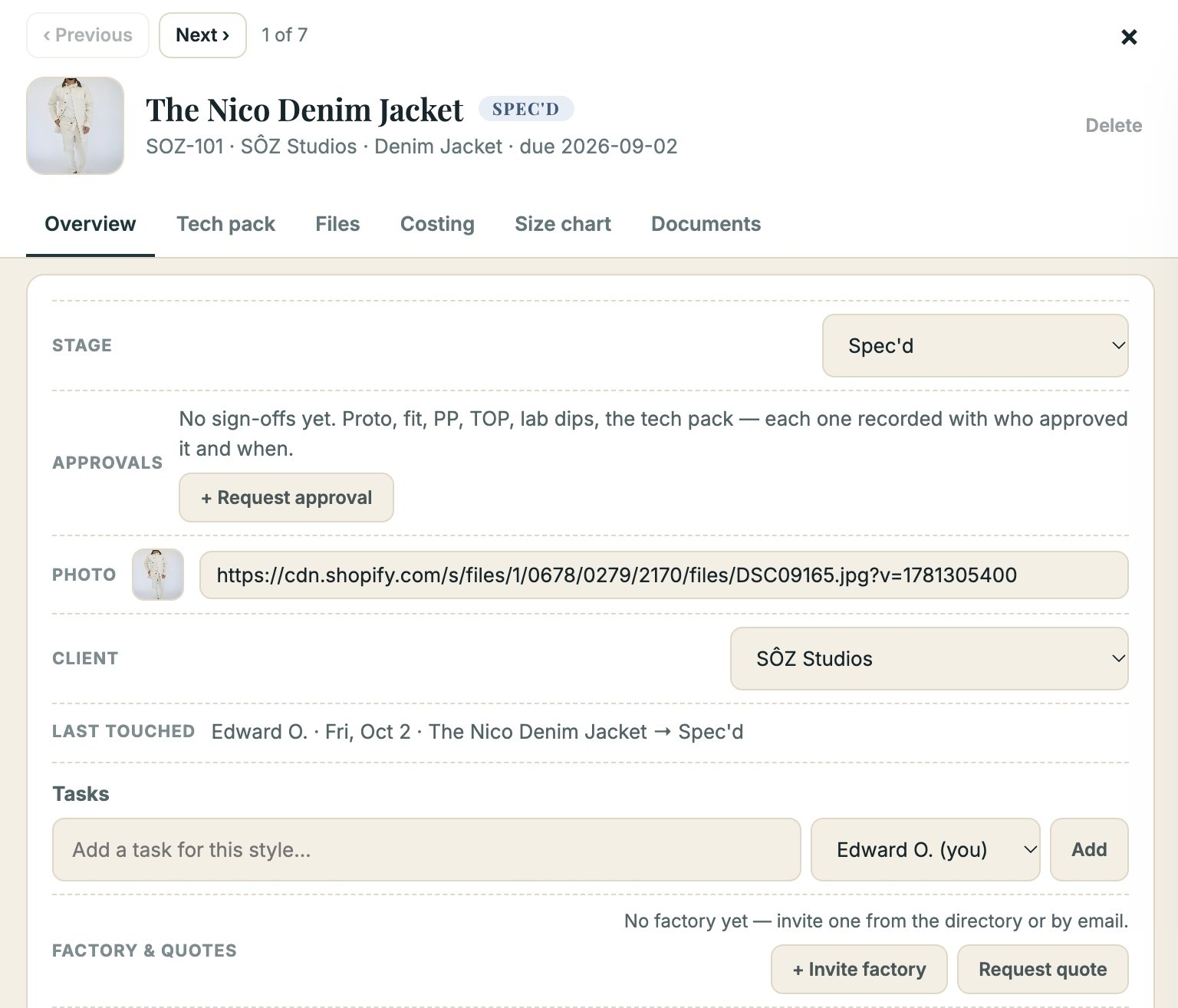Click the PHOTO row label
Viewport: 1178px width, 1008px height.
(84, 575)
